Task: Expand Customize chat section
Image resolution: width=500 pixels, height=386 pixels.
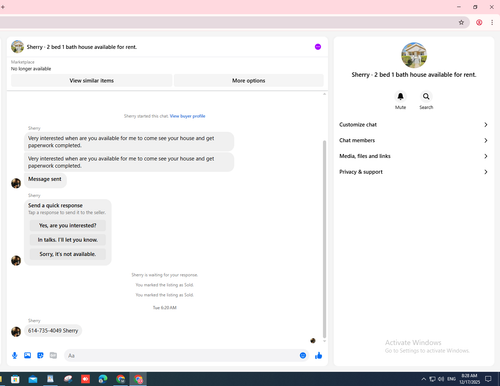Action: coord(414,125)
